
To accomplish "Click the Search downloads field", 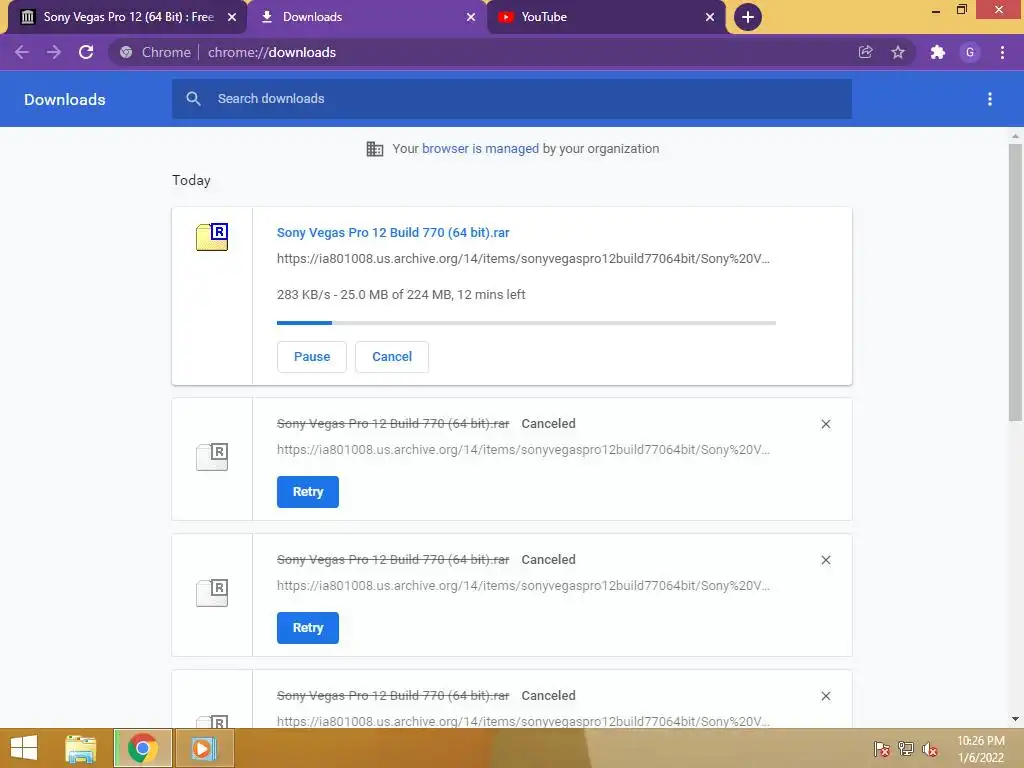I will pyautogui.click(x=512, y=99).
